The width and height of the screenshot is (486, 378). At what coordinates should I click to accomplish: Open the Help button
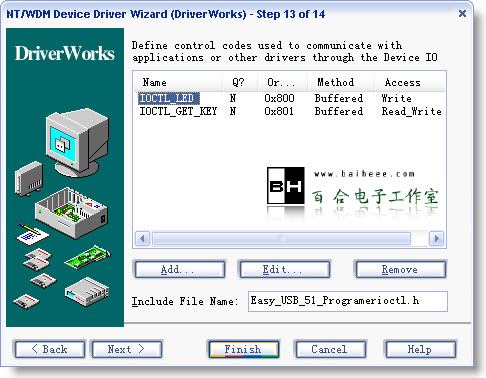(x=420, y=349)
